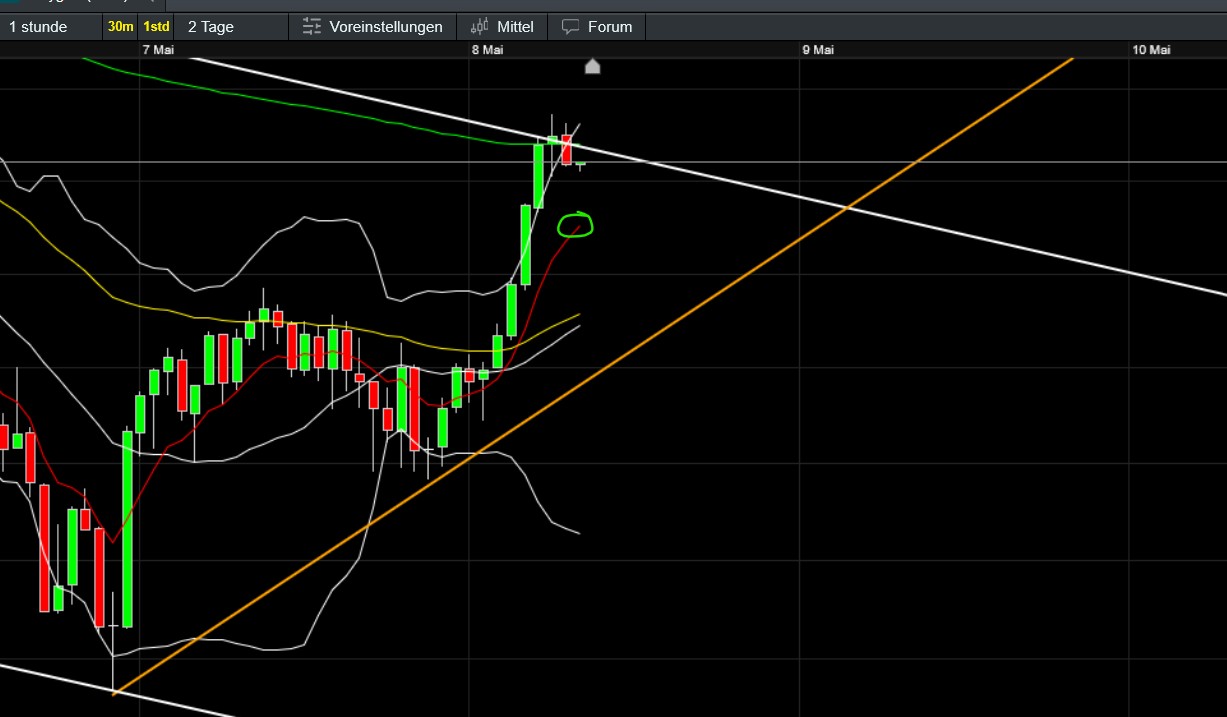Click the pentagon marker above the breakout candle
The image size is (1227, 717).
click(592, 66)
